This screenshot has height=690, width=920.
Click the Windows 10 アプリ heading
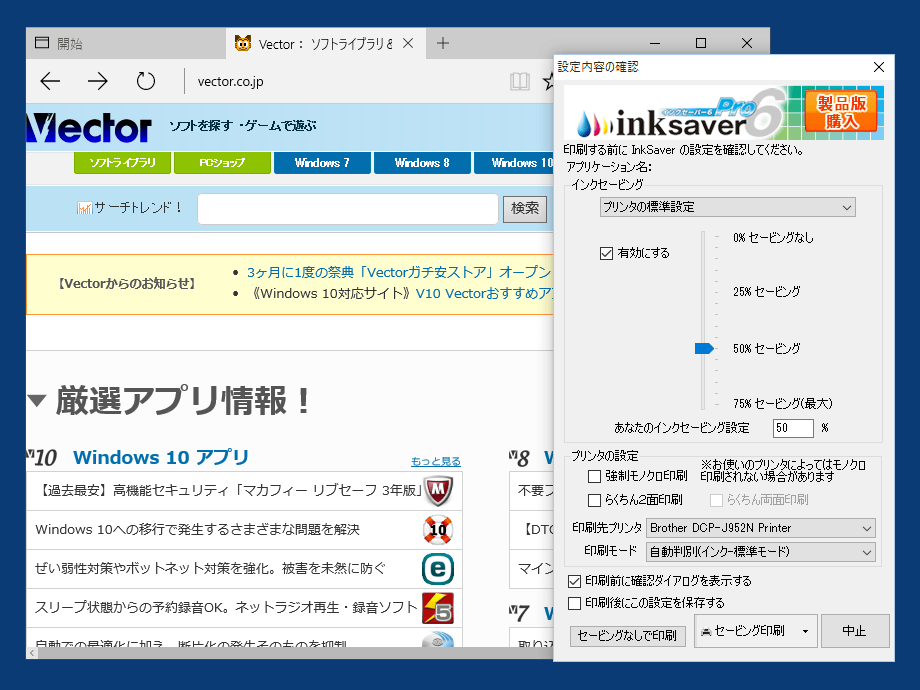161,458
